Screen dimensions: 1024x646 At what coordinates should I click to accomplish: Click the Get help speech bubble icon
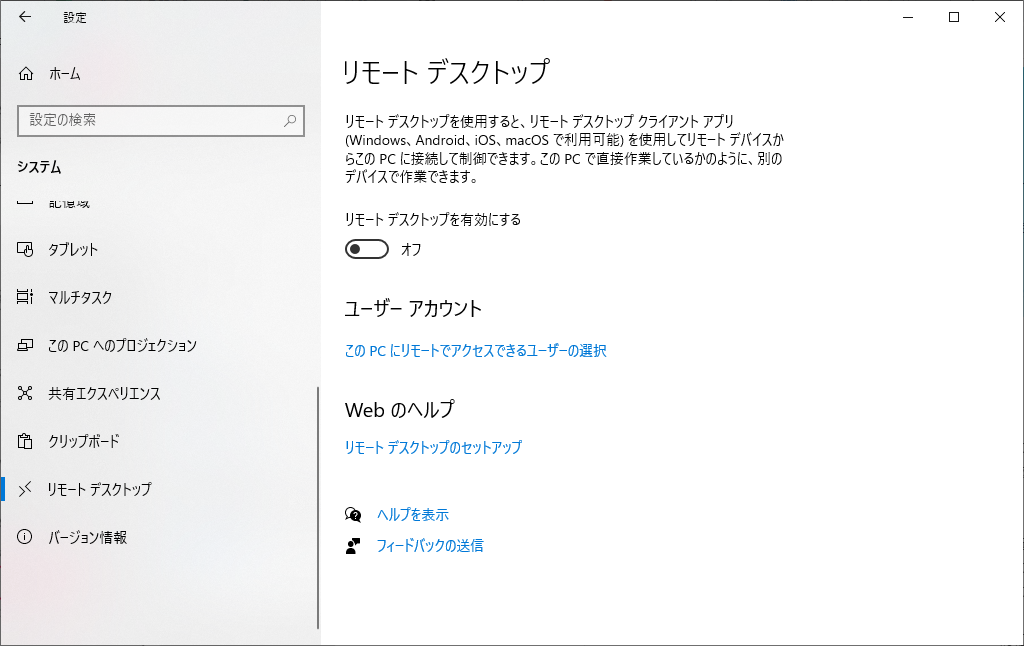(x=353, y=515)
